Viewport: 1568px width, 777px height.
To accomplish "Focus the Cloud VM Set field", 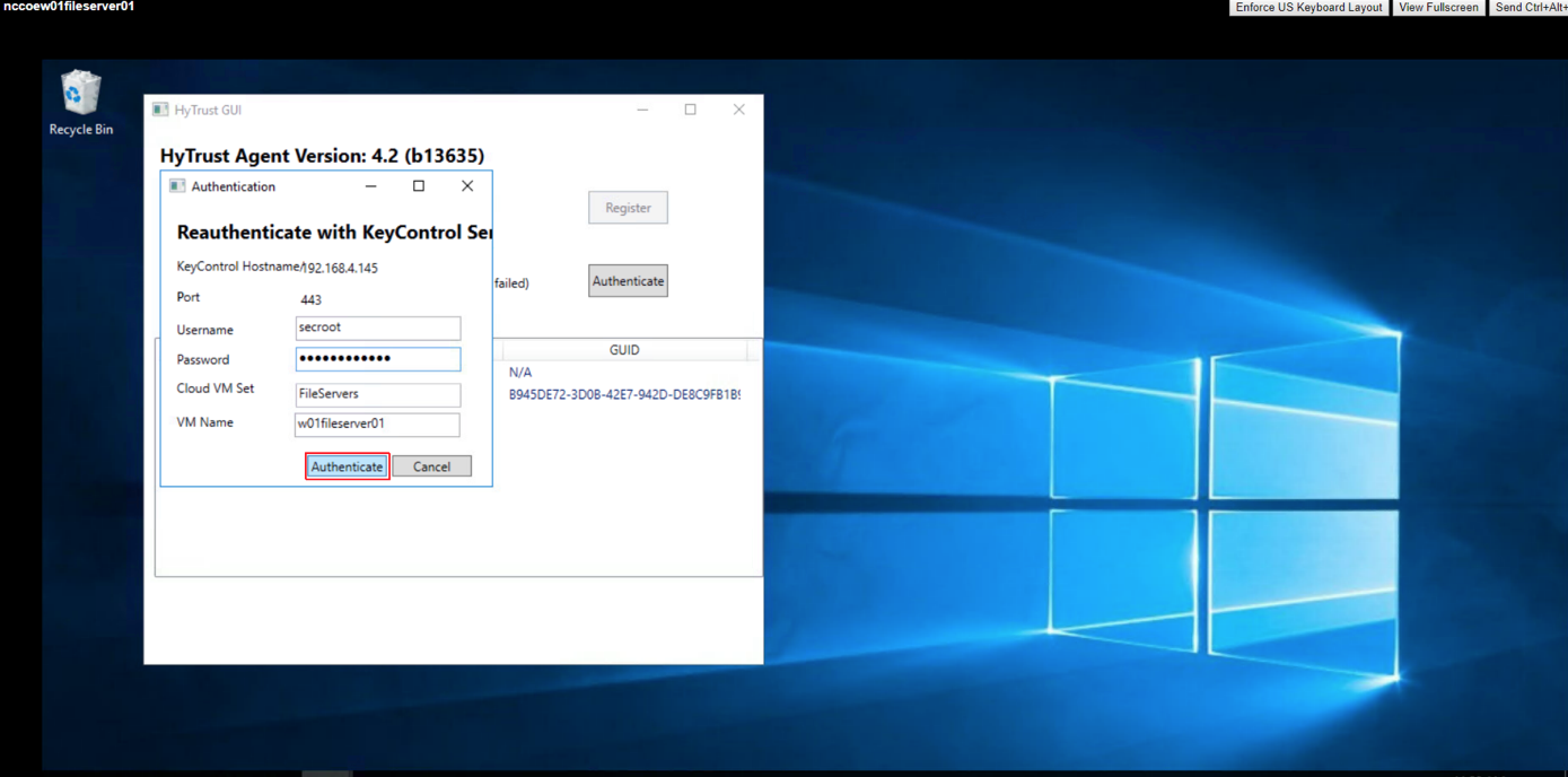I will pos(378,395).
